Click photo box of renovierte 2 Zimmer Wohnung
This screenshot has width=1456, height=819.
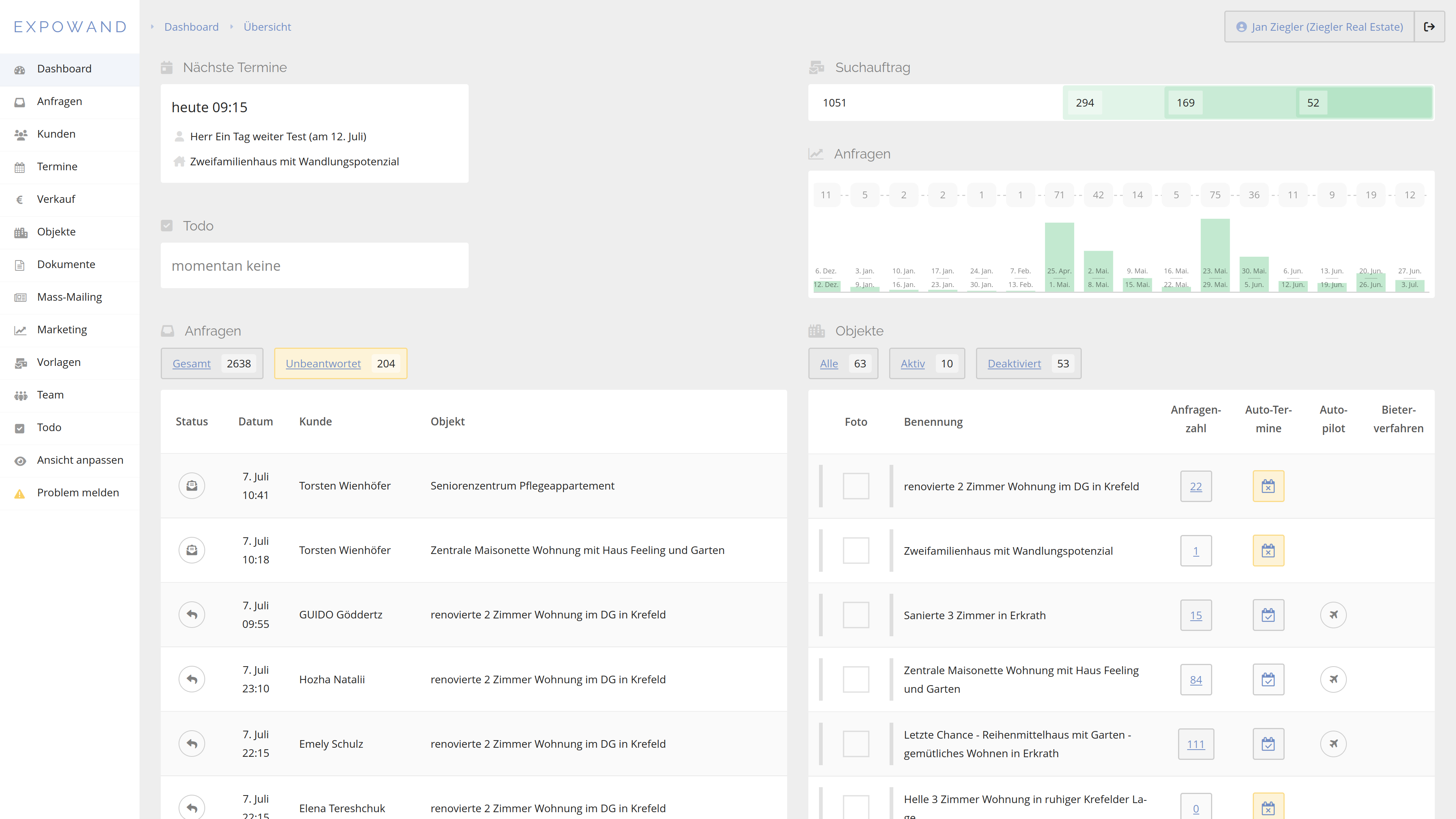click(856, 486)
